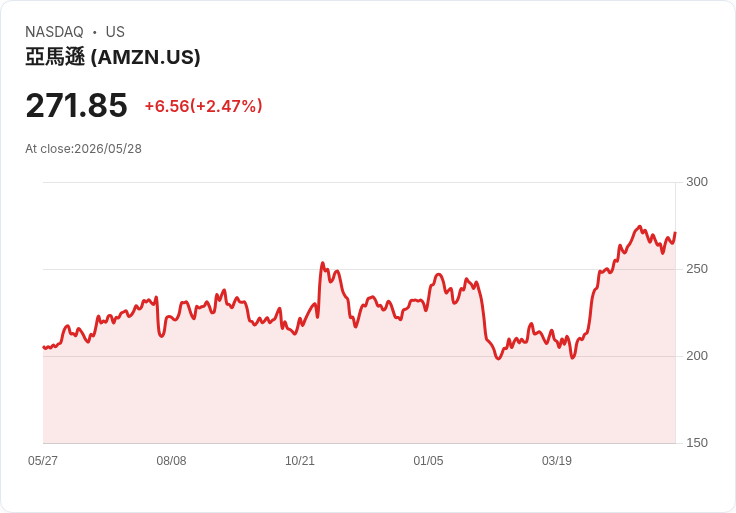Screen dimensions: 736x513
Task: Click the 300 y-axis label
Action: 697,182
